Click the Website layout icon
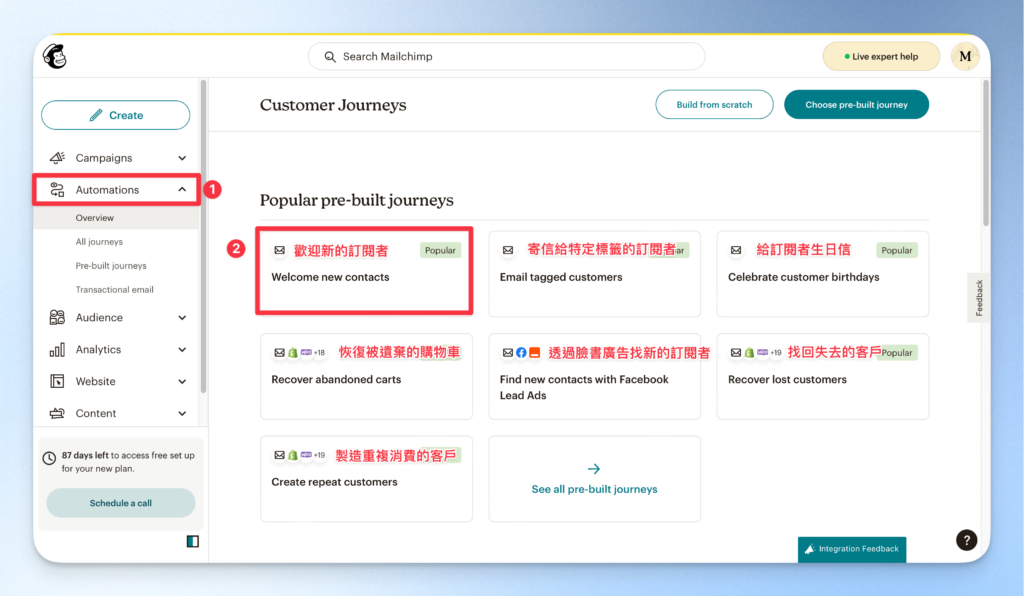The height and width of the screenshot is (596, 1024). tap(57, 381)
